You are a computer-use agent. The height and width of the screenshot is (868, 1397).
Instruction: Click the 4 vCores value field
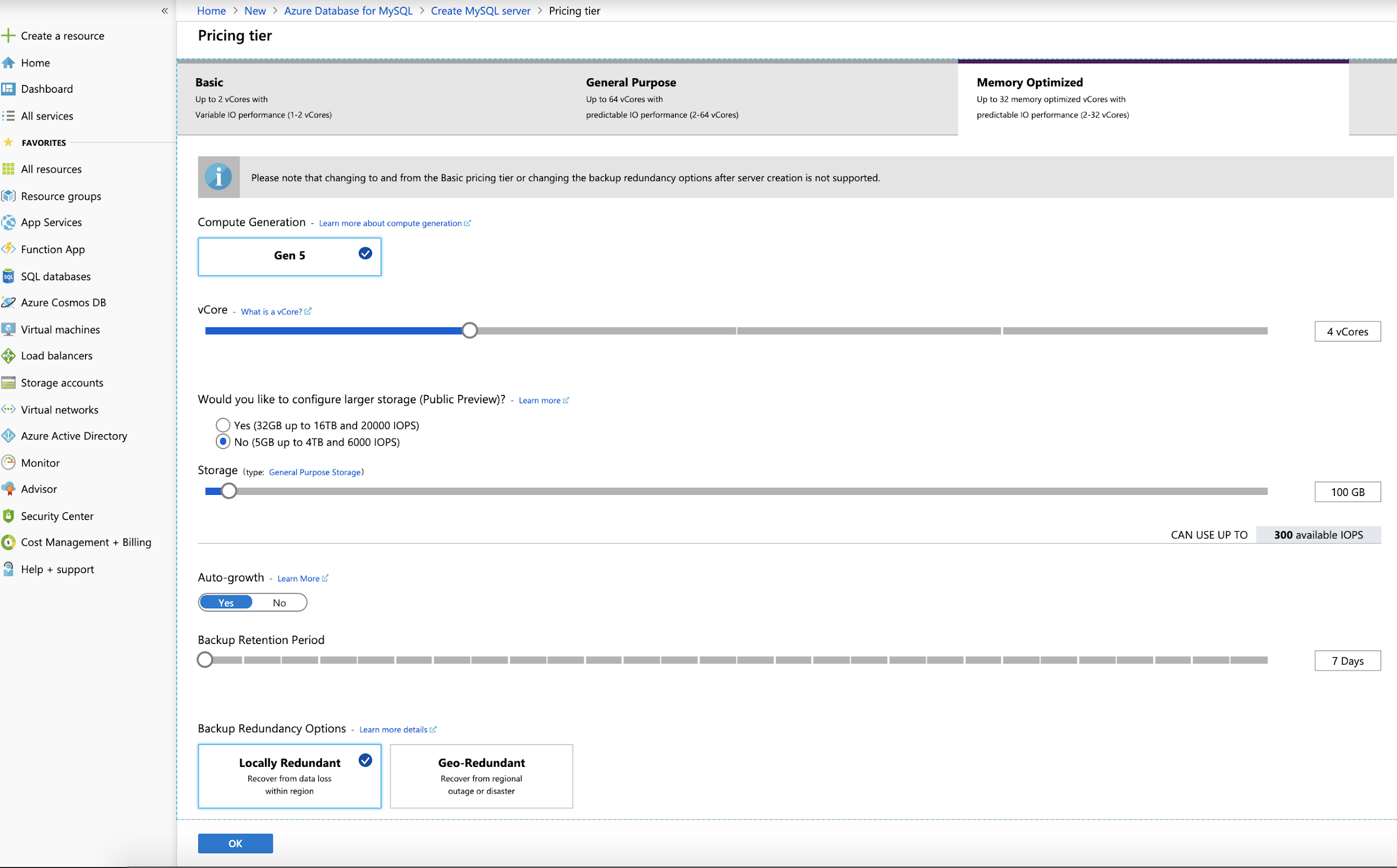[x=1348, y=332]
